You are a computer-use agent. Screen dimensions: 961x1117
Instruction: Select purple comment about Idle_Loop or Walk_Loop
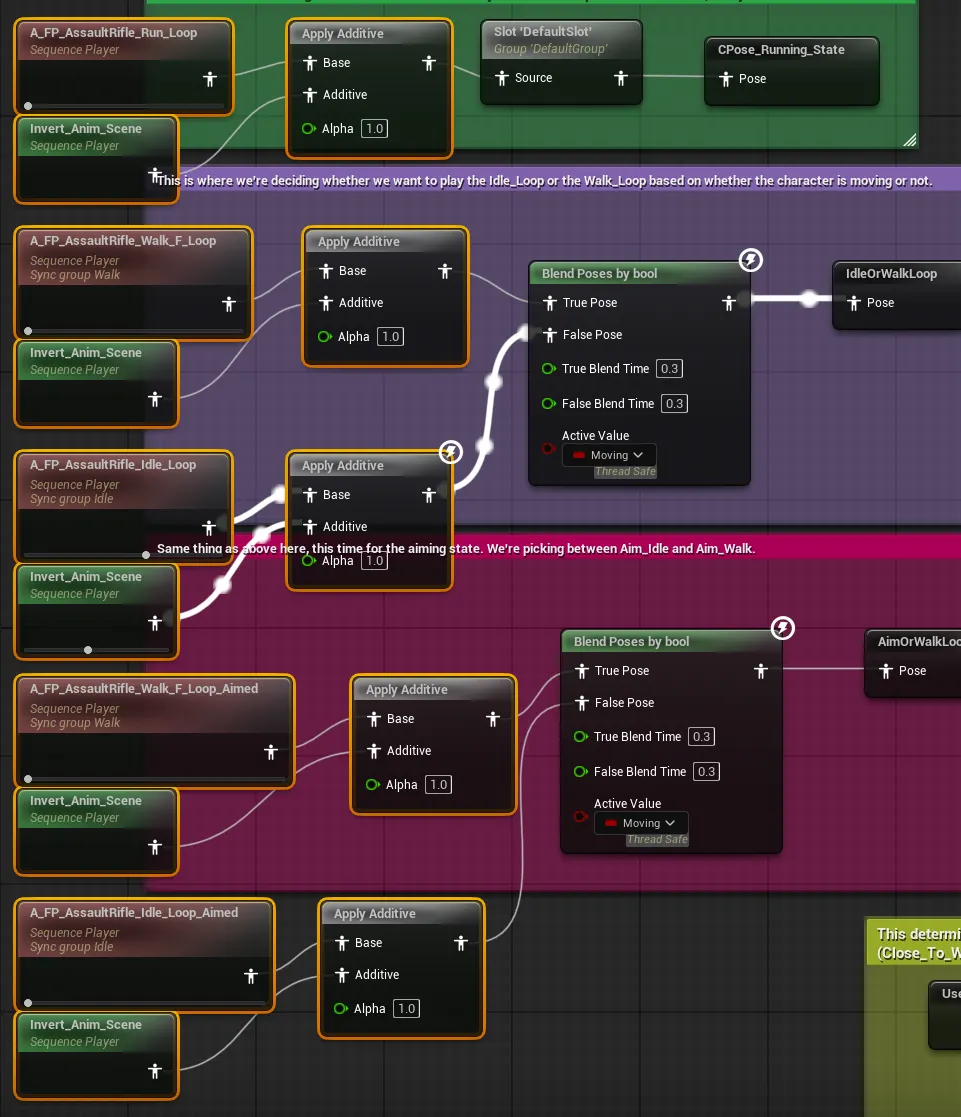(544, 181)
